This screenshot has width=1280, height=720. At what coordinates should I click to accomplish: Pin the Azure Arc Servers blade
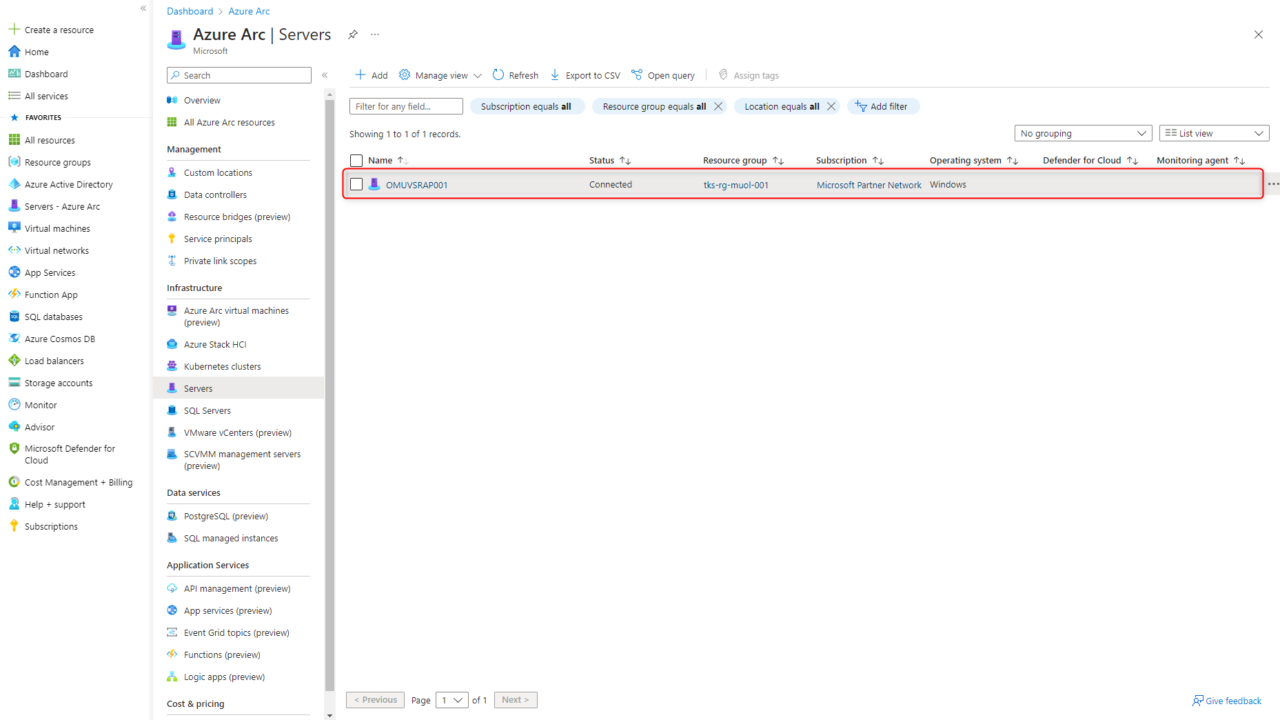coord(352,34)
